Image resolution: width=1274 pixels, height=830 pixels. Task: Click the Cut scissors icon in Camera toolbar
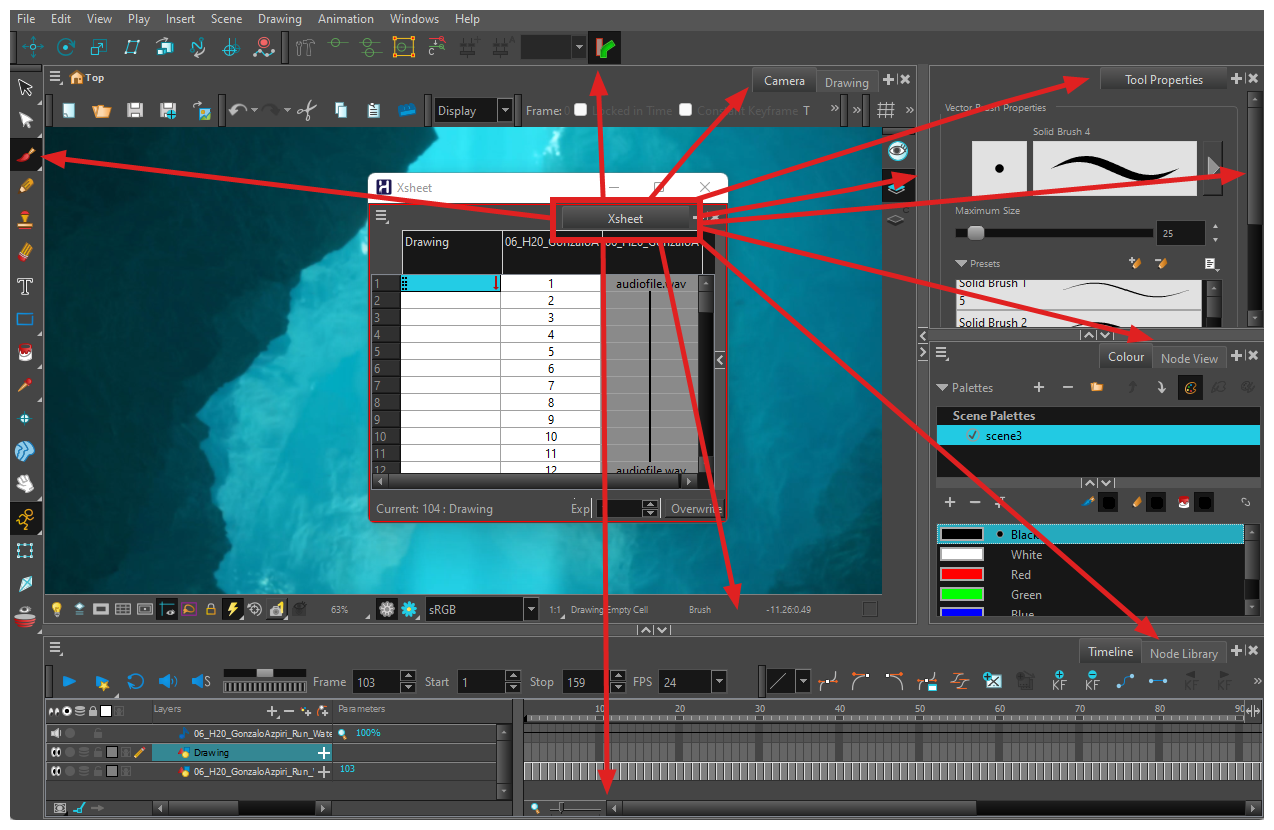(307, 111)
